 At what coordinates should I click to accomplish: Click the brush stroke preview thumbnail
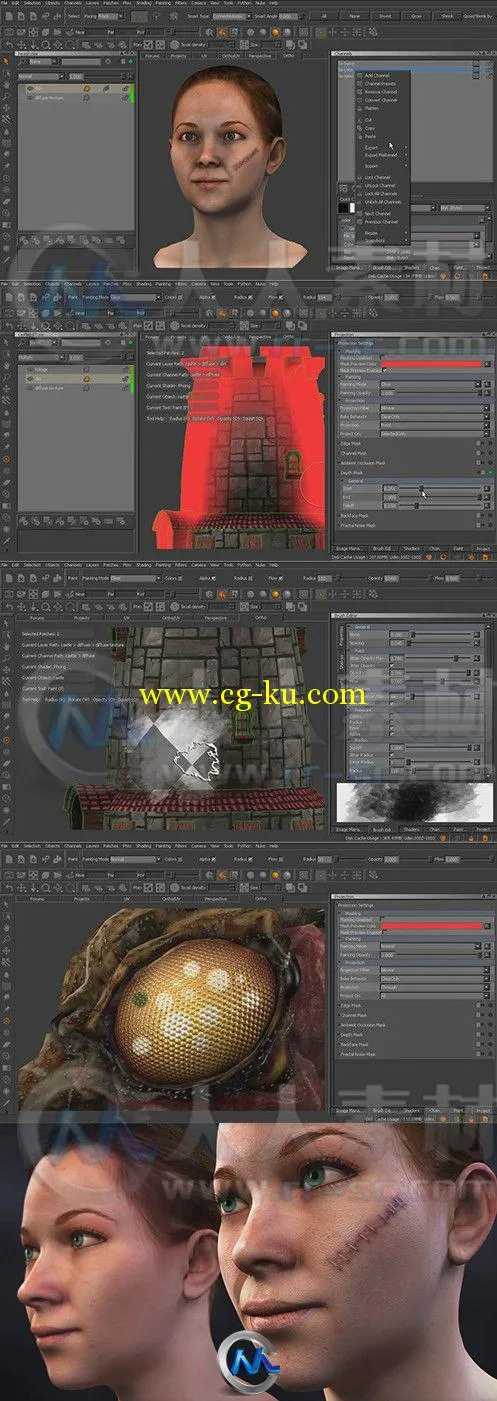(414, 802)
